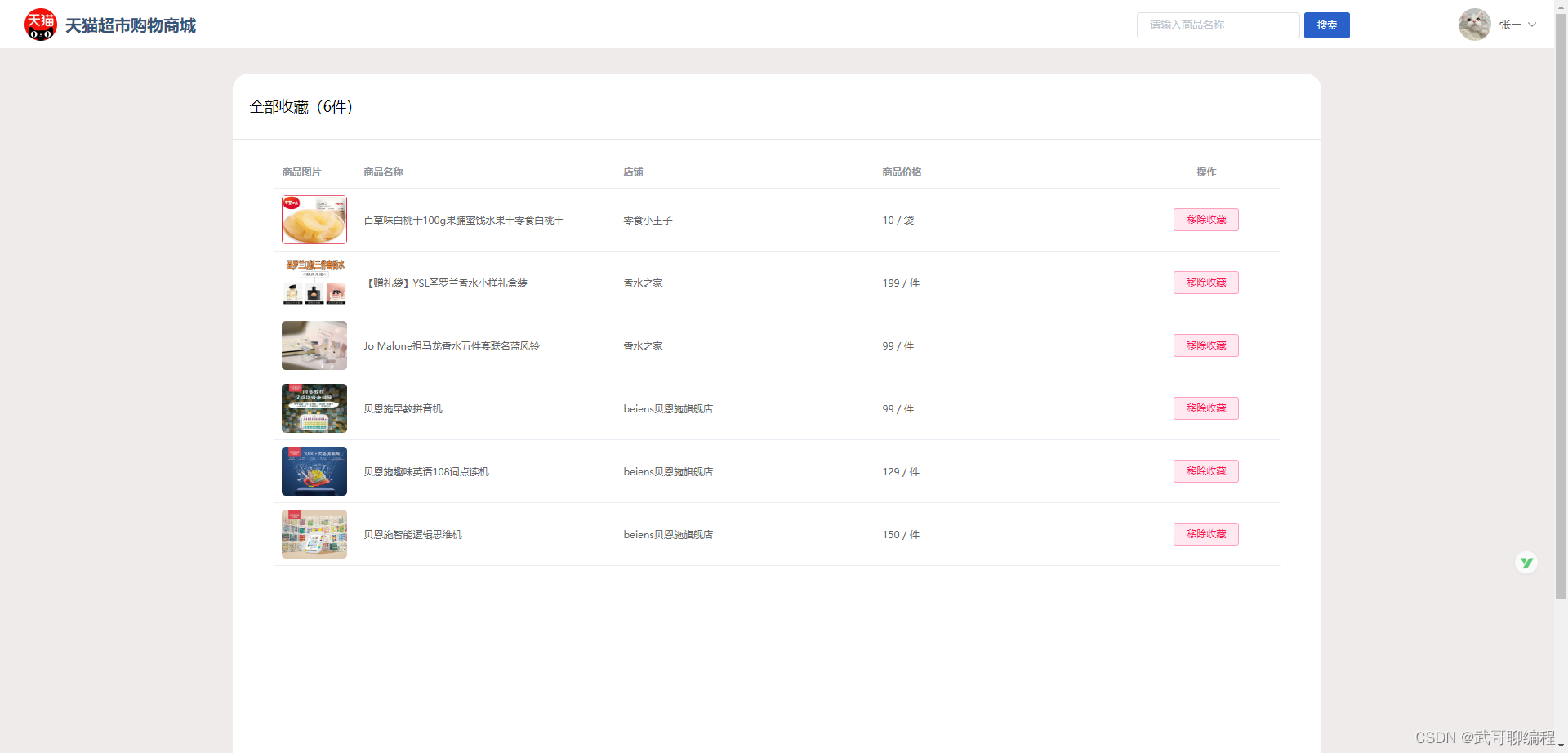Image resolution: width=1568 pixels, height=753 pixels.
Task: Click the 祖马龙香水 product thumbnail
Action: point(314,345)
